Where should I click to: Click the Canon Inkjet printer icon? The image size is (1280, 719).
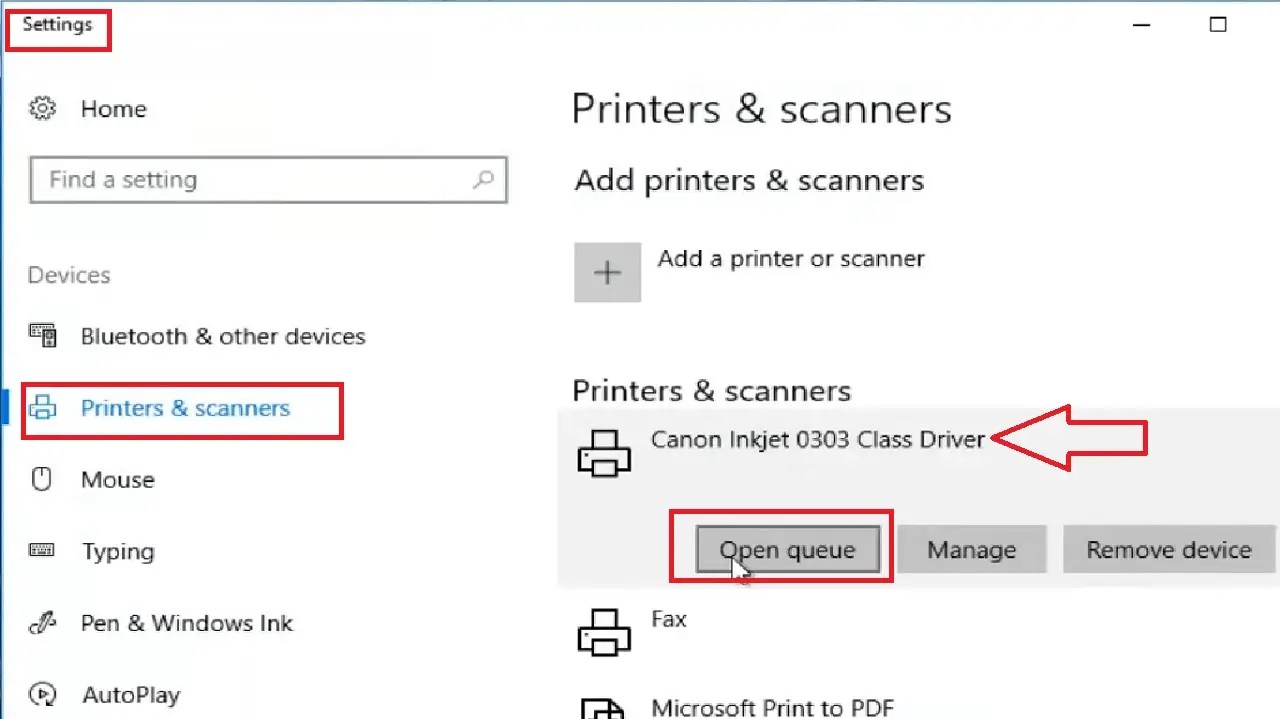(x=603, y=452)
